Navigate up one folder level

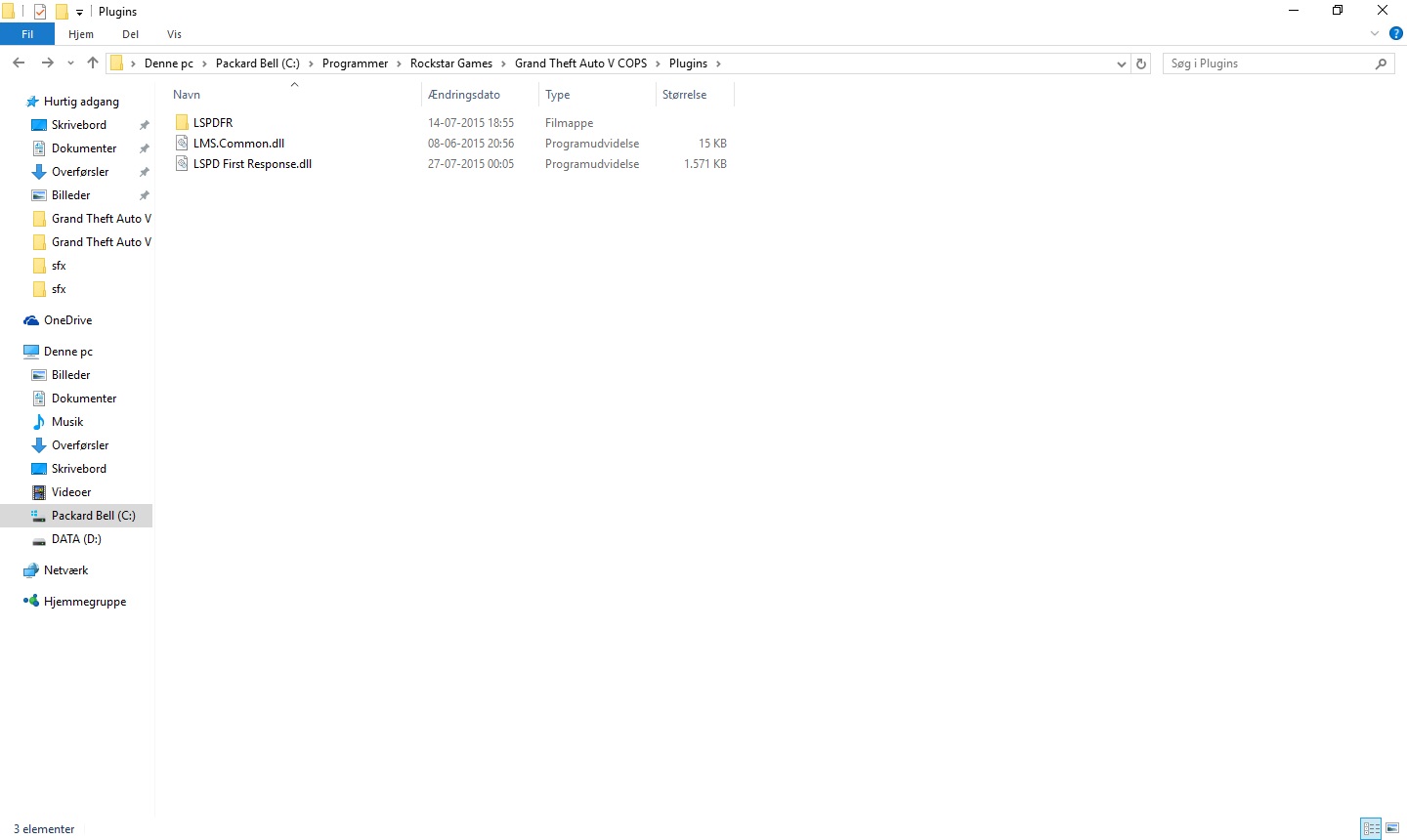click(93, 63)
